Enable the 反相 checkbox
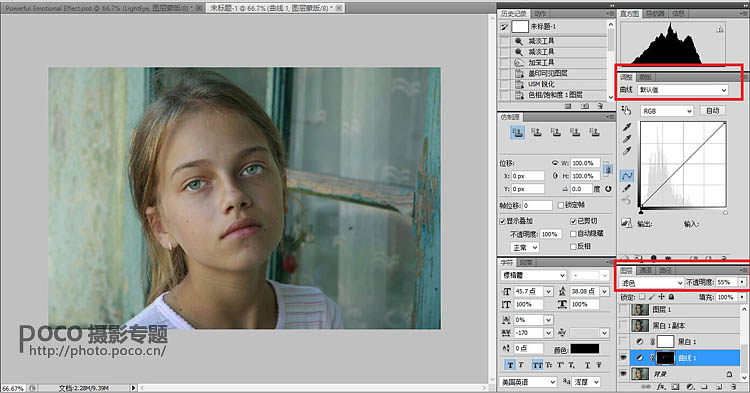This screenshot has width=750, height=393. tap(573, 246)
